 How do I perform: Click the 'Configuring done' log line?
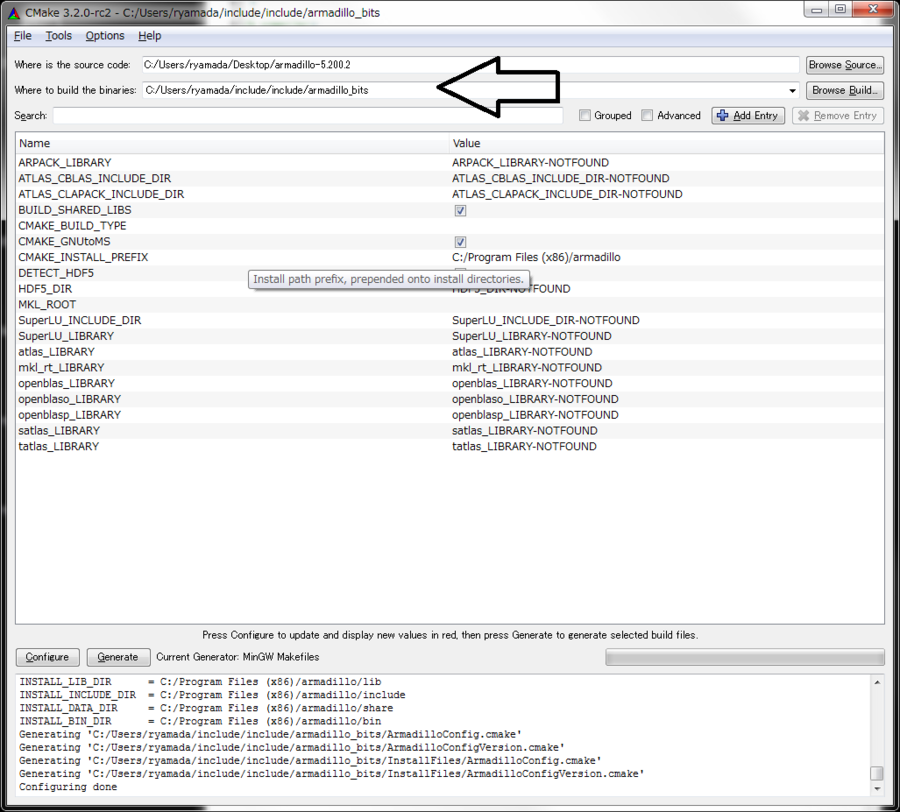[68, 787]
